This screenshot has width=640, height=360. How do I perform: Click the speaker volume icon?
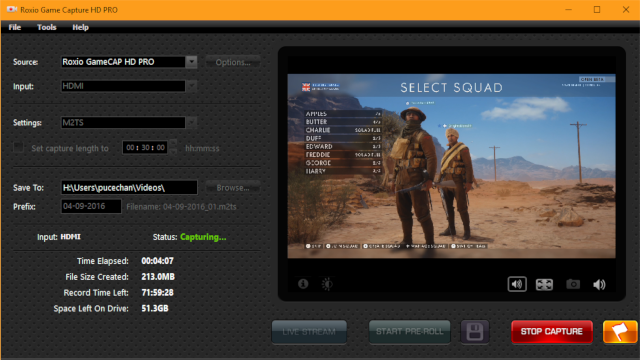599,284
